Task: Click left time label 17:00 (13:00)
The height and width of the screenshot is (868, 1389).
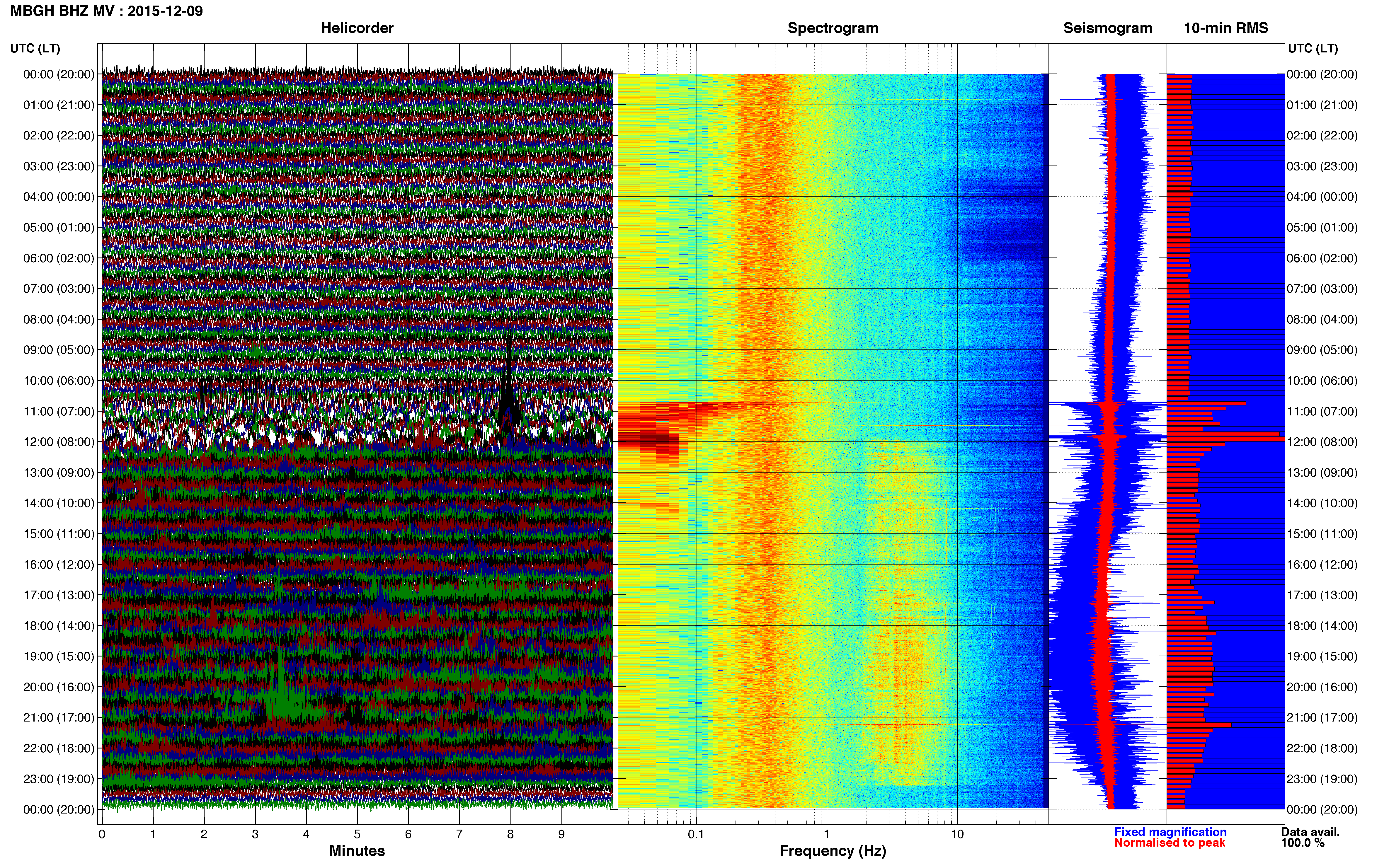Action: coord(59,595)
